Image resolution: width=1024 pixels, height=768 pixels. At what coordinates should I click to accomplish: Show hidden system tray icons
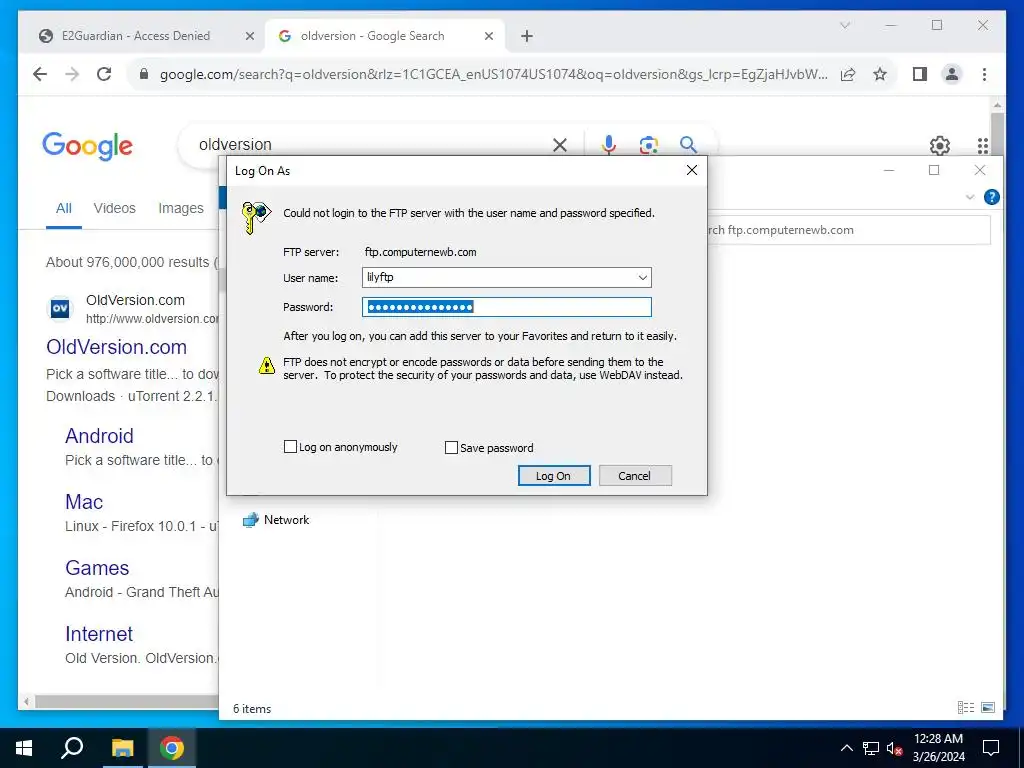tap(846, 748)
